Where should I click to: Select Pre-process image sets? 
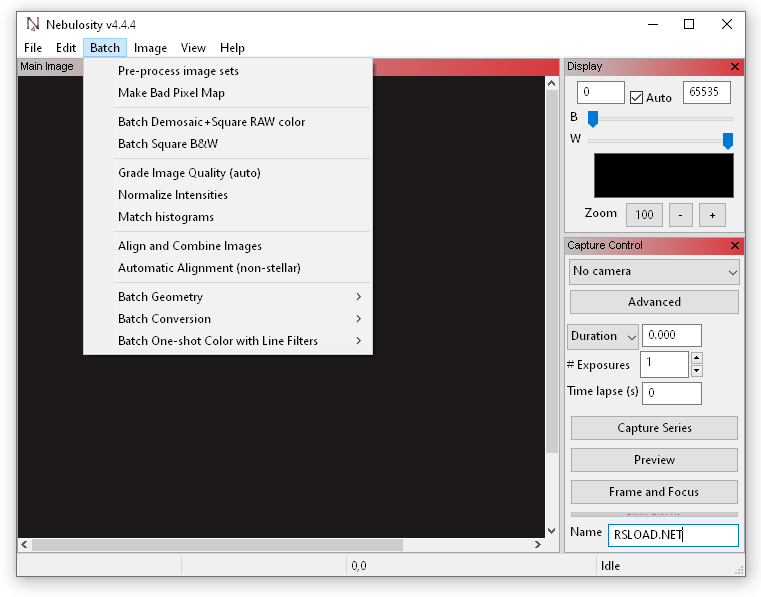tap(228, 71)
